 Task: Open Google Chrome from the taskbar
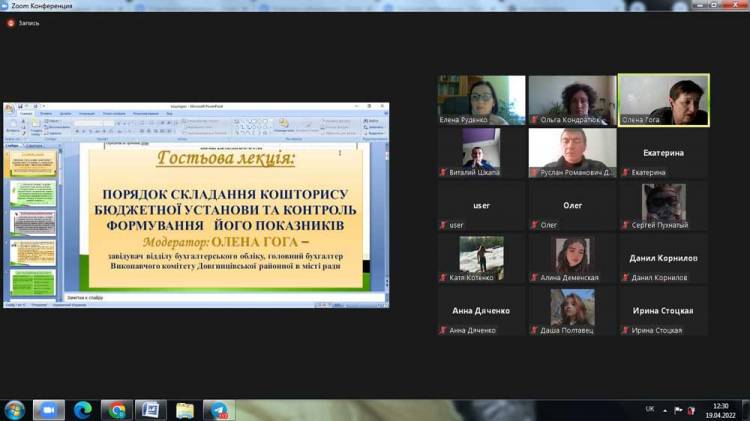117,410
